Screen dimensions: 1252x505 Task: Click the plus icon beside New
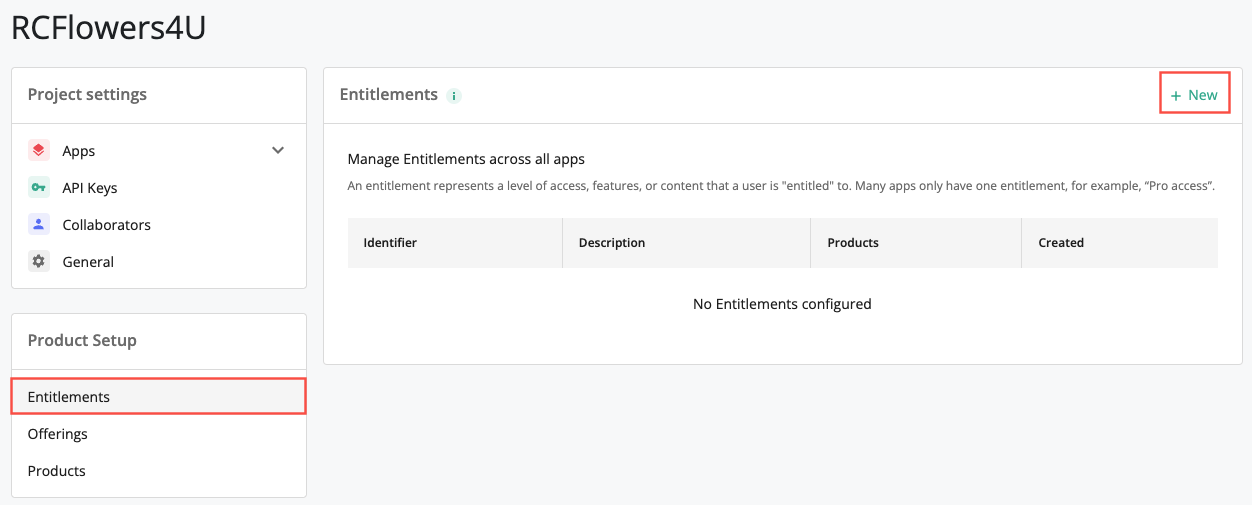(x=1176, y=96)
